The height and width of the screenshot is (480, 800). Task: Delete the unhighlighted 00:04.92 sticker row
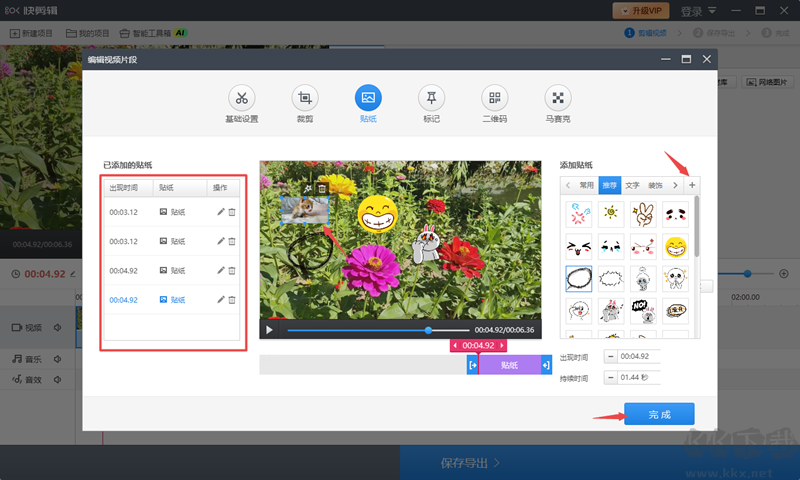(232, 270)
